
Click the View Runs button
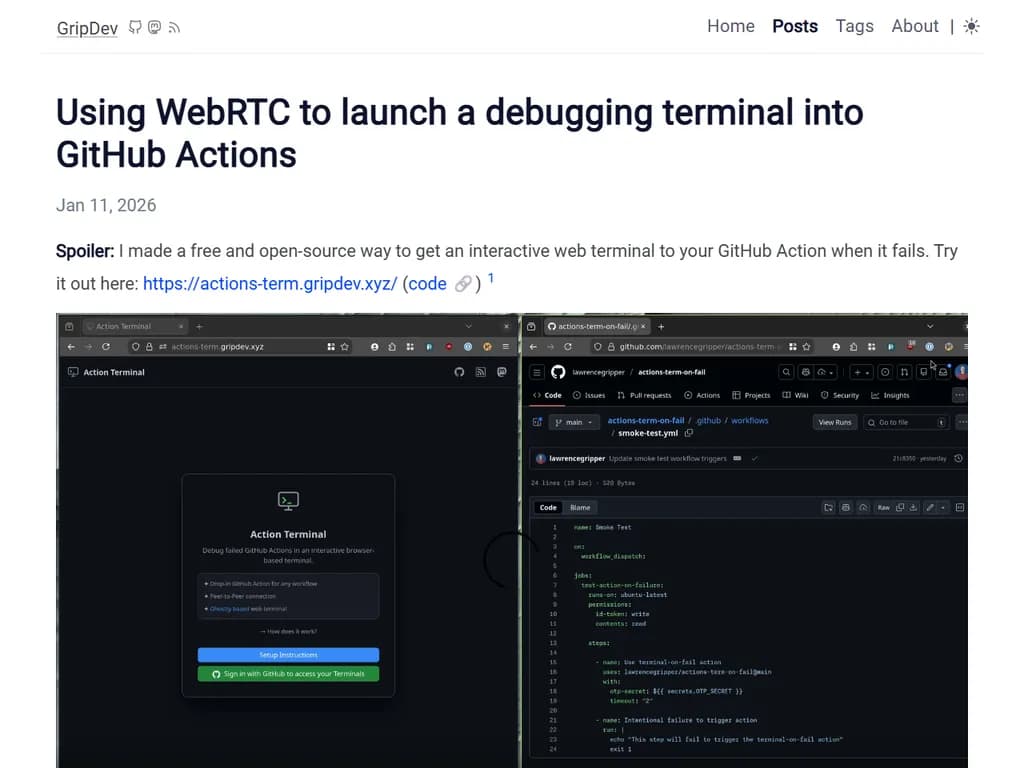(834, 422)
